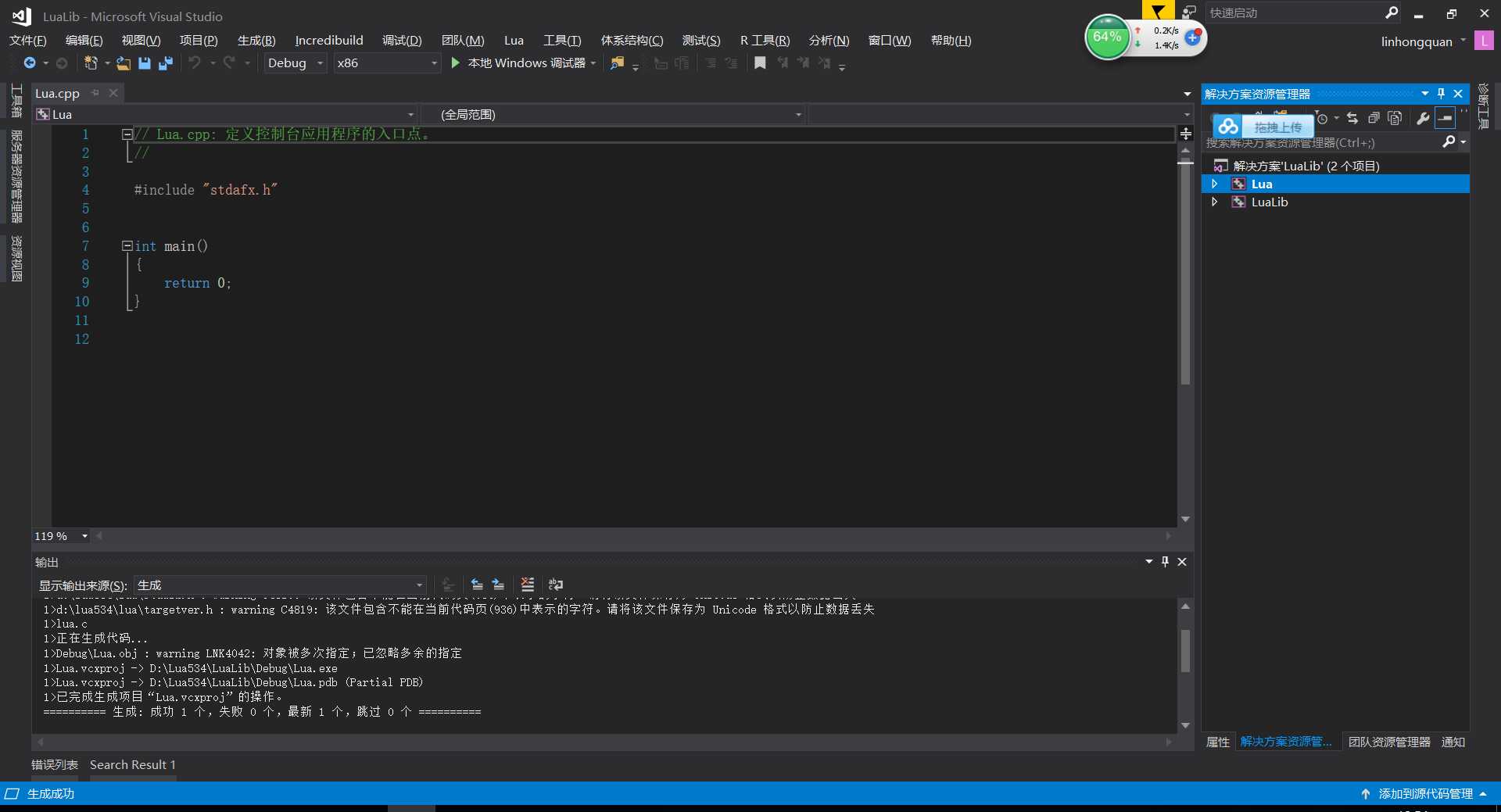Click the Quick Launch 快速启动 search field
The height and width of the screenshot is (812, 1501).
tap(1295, 13)
